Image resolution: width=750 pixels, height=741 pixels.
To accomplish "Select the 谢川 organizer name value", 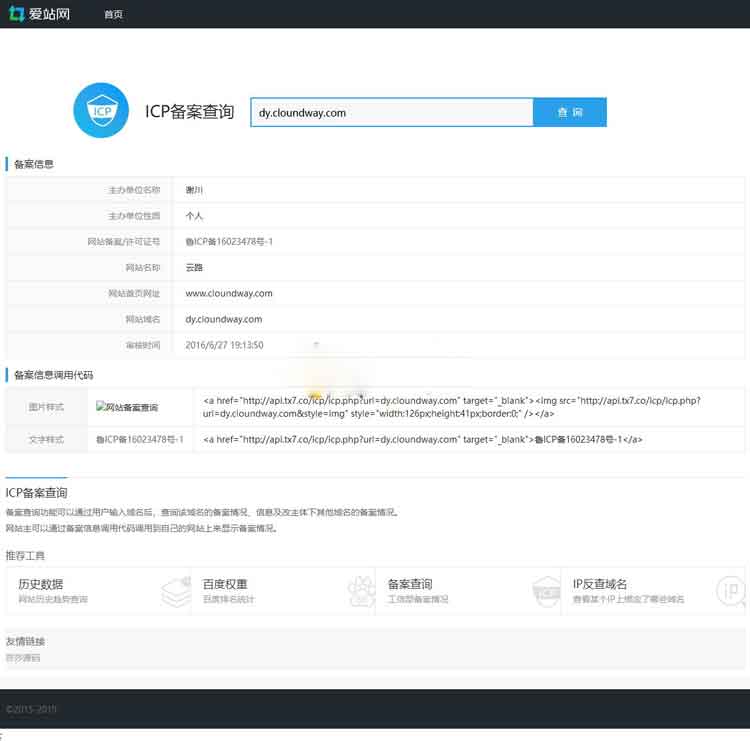I will pos(194,190).
